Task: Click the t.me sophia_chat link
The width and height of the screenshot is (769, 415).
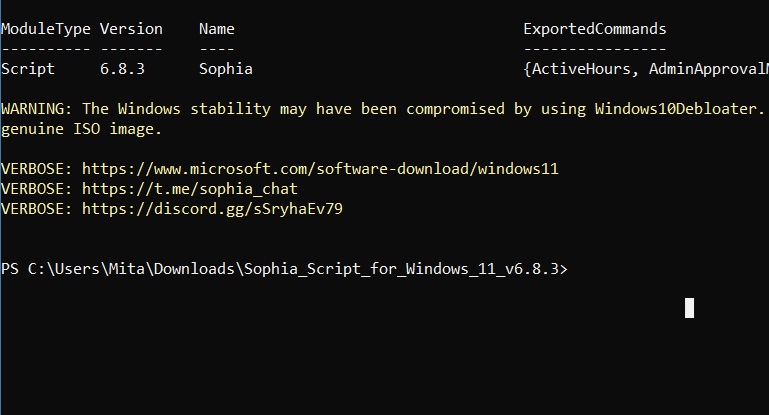Action: click(190, 189)
